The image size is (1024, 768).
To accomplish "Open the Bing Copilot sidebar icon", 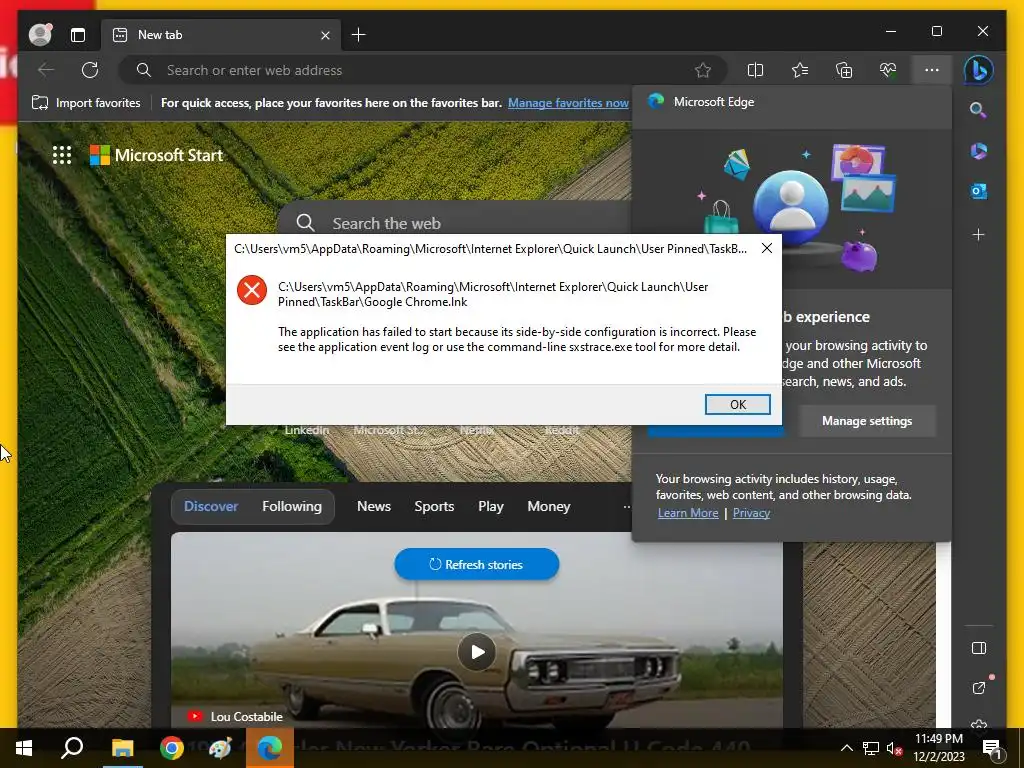I will coord(978,70).
